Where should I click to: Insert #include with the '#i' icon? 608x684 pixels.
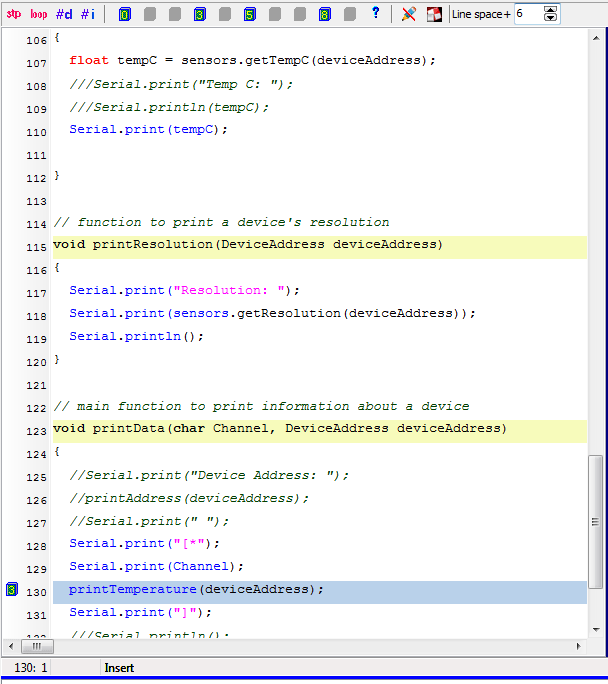point(88,14)
